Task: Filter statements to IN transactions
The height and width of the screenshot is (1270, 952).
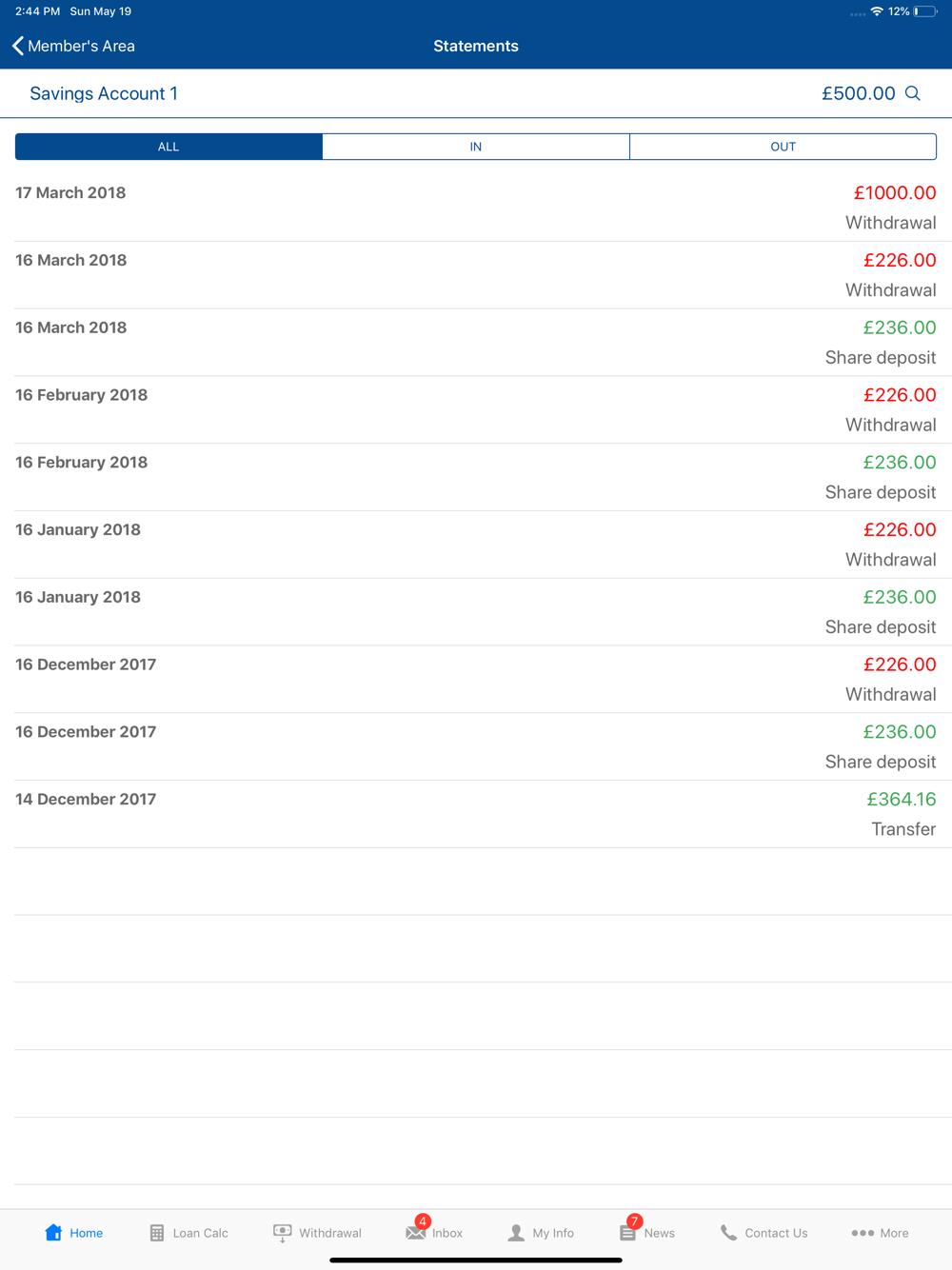Action: pos(476,147)
